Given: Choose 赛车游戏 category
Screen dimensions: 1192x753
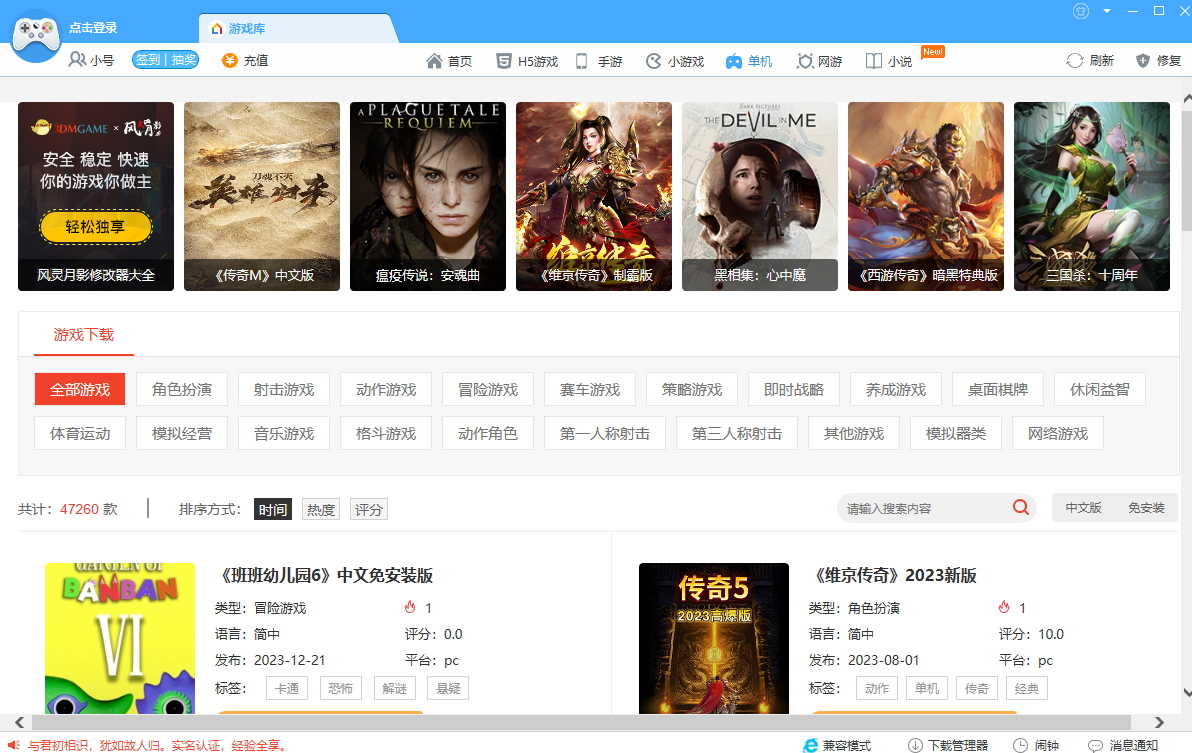Looking at the screenshot, I should [590, 389].
